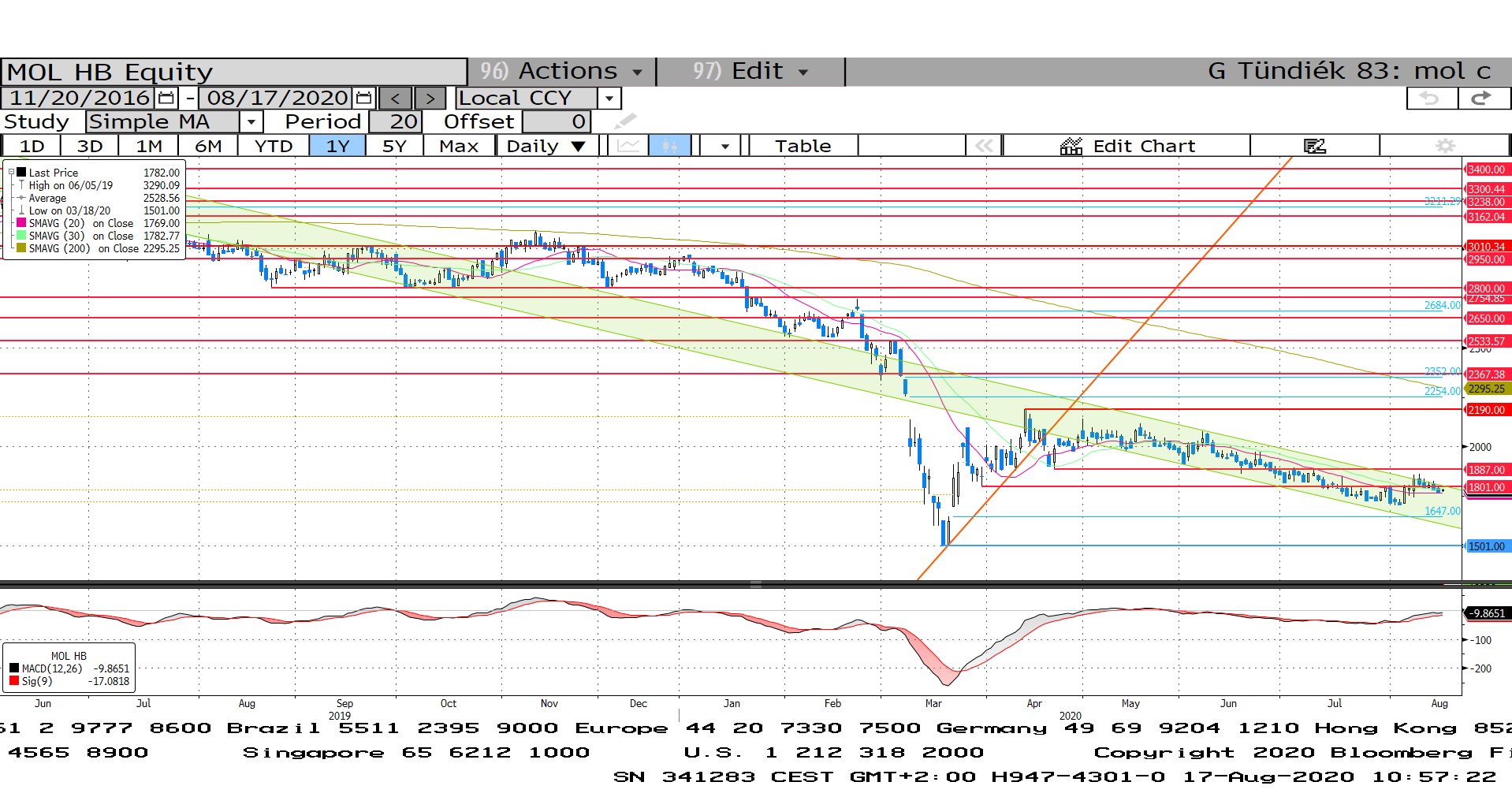
Task: Go to next date range arrow
Action: coord(430,98)
